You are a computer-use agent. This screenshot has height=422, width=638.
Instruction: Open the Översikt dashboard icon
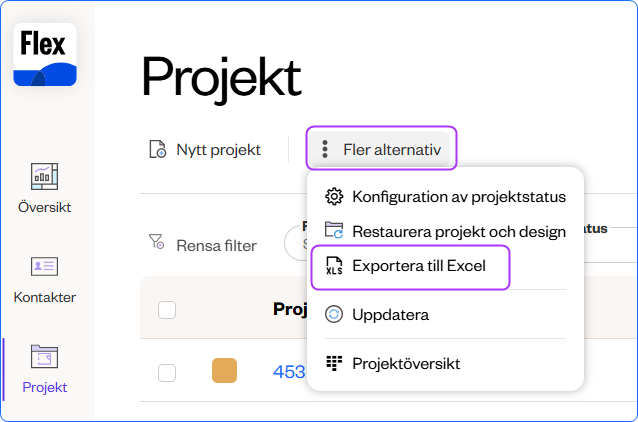[45, 175]
